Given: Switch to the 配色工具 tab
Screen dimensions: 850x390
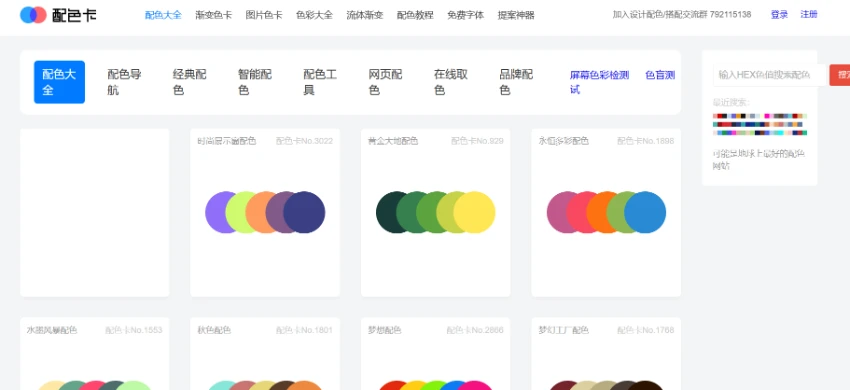Looking at the screenshot, I should [x=320, y=82].
